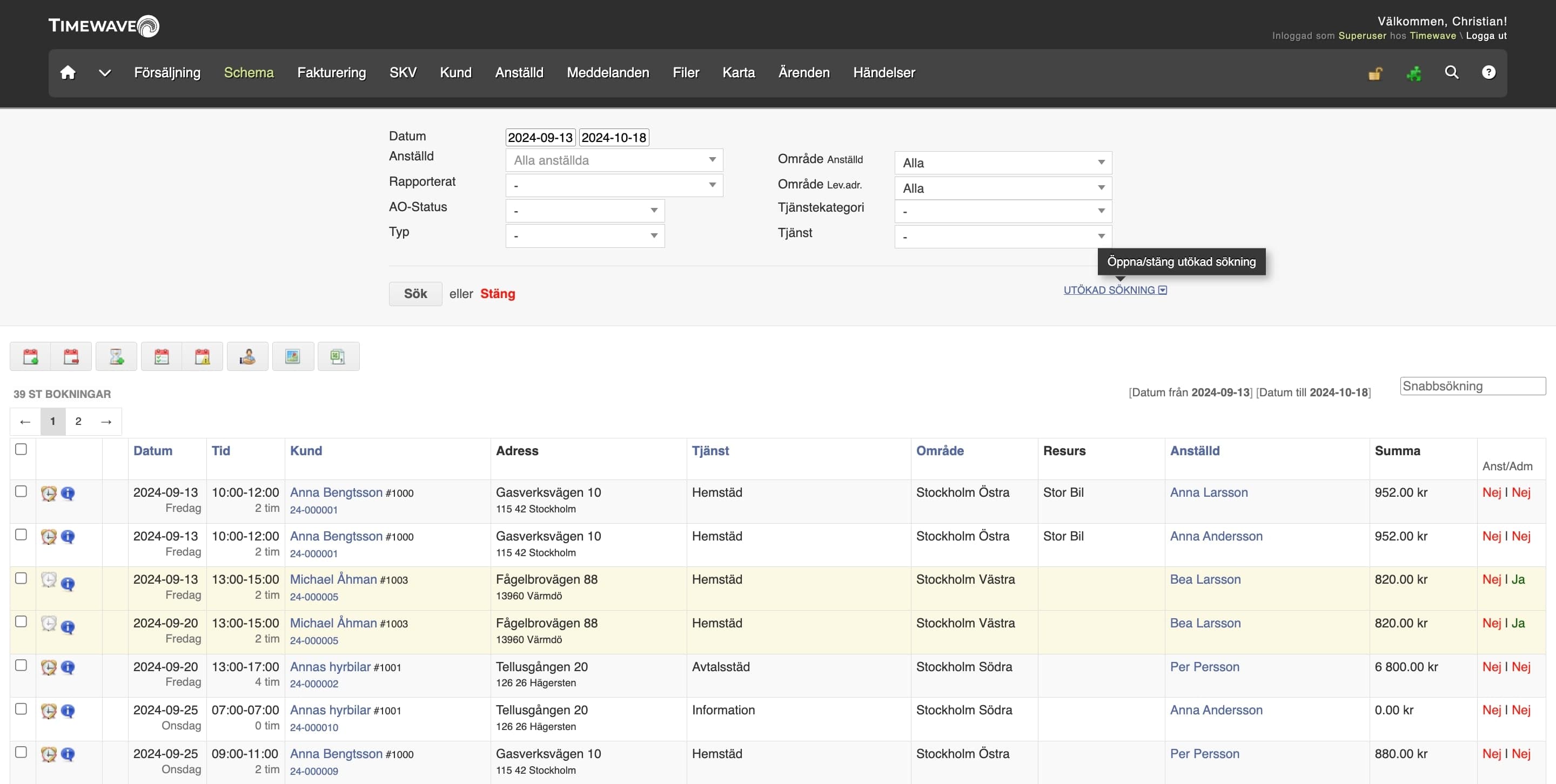Check the row for Anna Larsson booking
Image resolution: width=1556 pixels, height=784 pixels.
pos(21,491)
